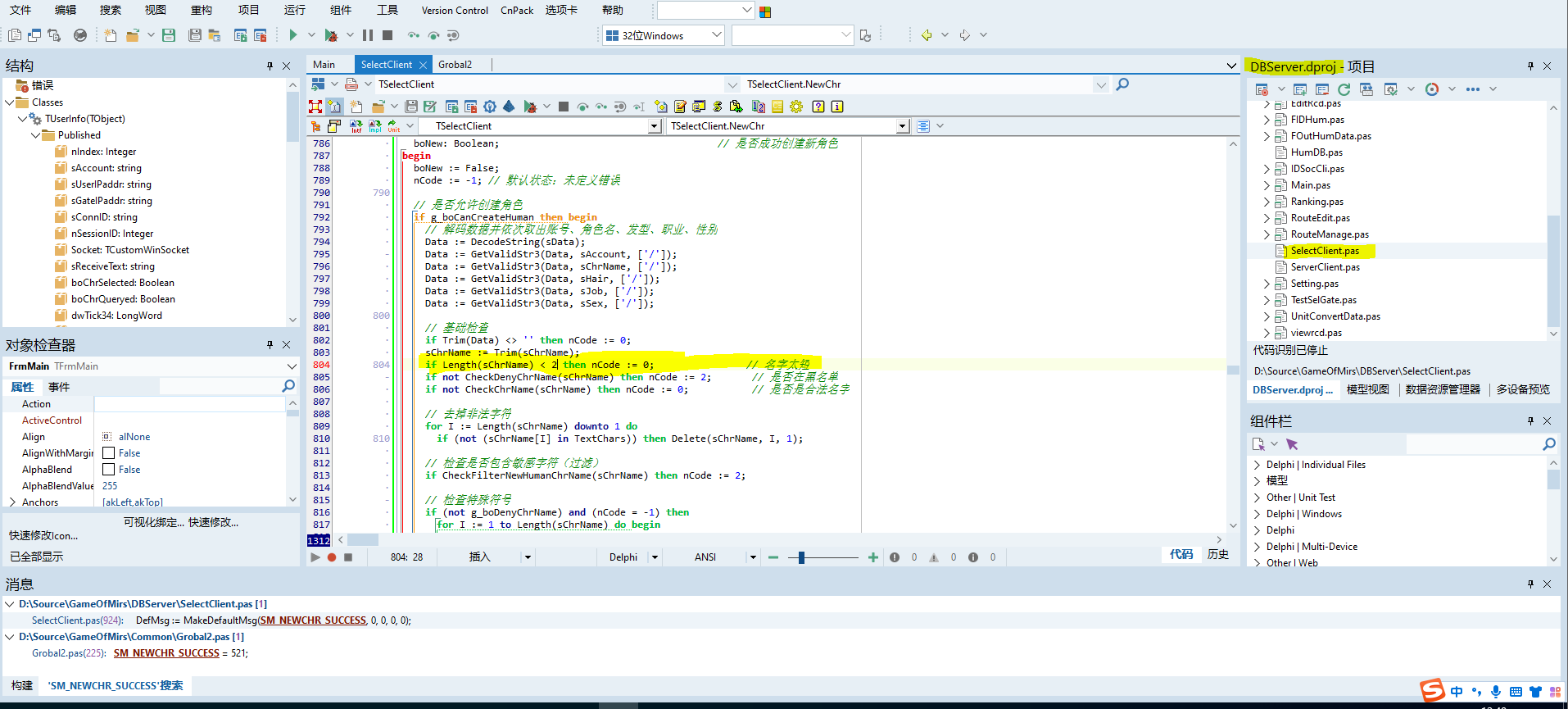The image size is (1568, 709).
Task: Click the three-dots more icon in project toolbar
Action: 1473,89
